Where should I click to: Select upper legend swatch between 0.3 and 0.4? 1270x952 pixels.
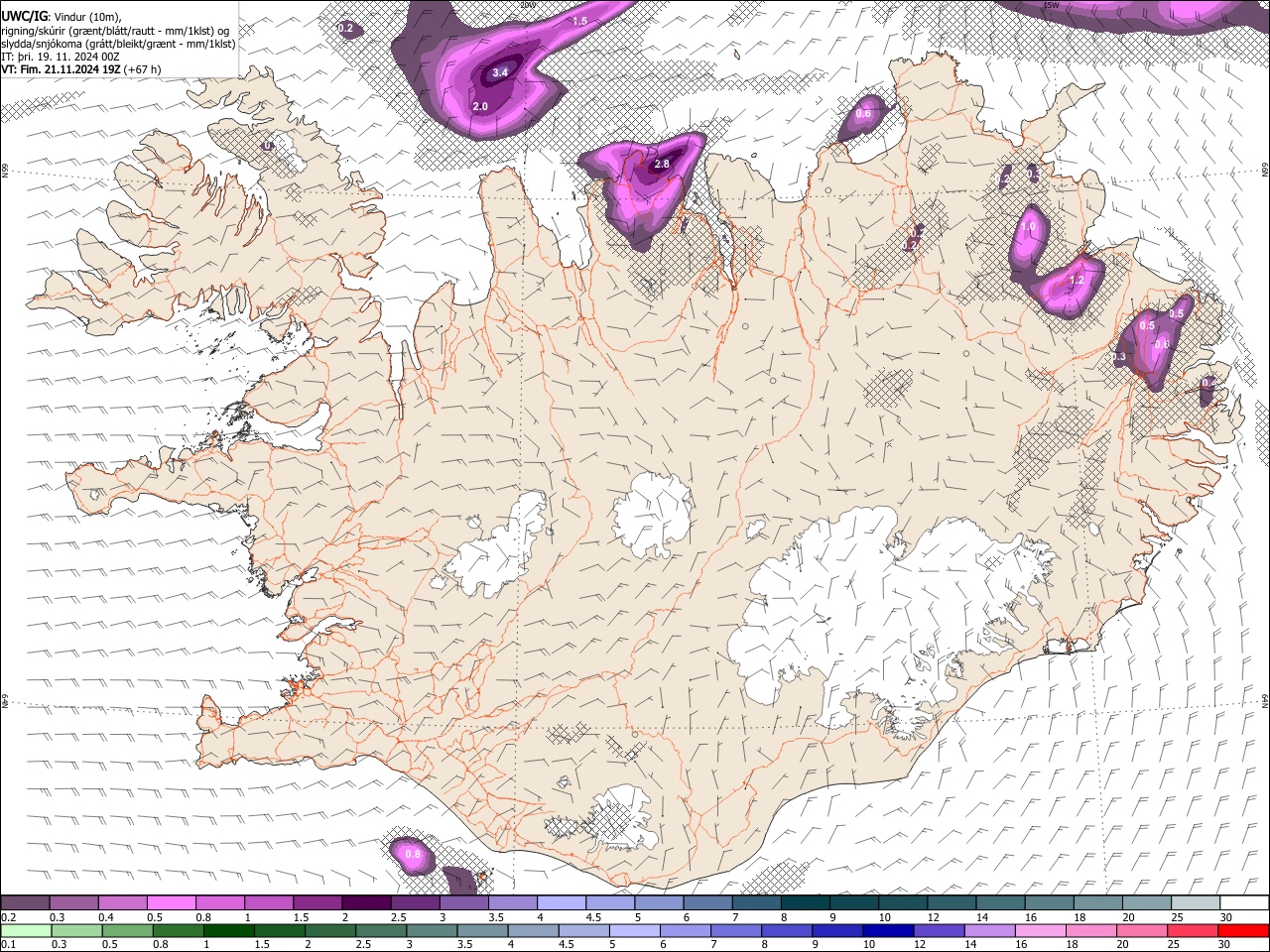coord(73,903)
